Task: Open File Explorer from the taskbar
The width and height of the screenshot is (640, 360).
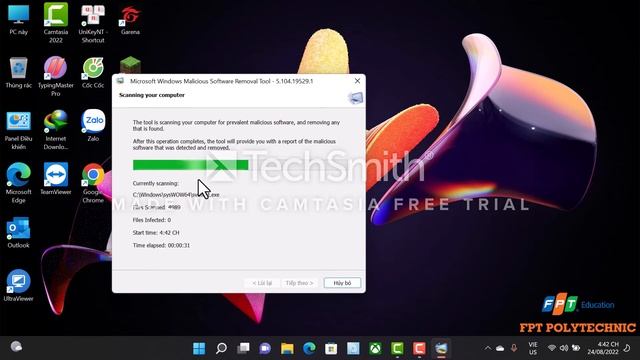Action: [x=287, y=348]
